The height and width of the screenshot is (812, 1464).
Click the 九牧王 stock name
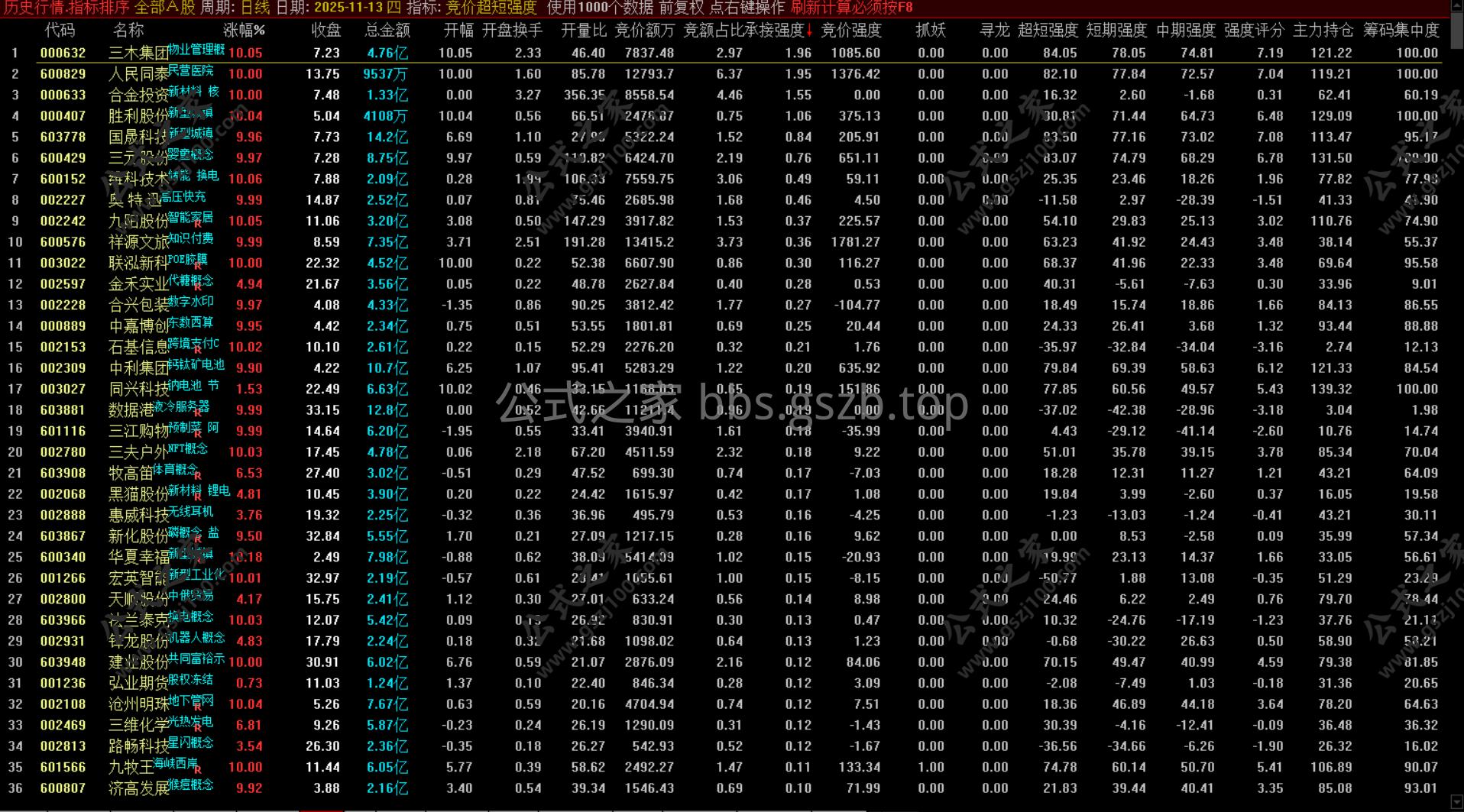pos(131,768)
